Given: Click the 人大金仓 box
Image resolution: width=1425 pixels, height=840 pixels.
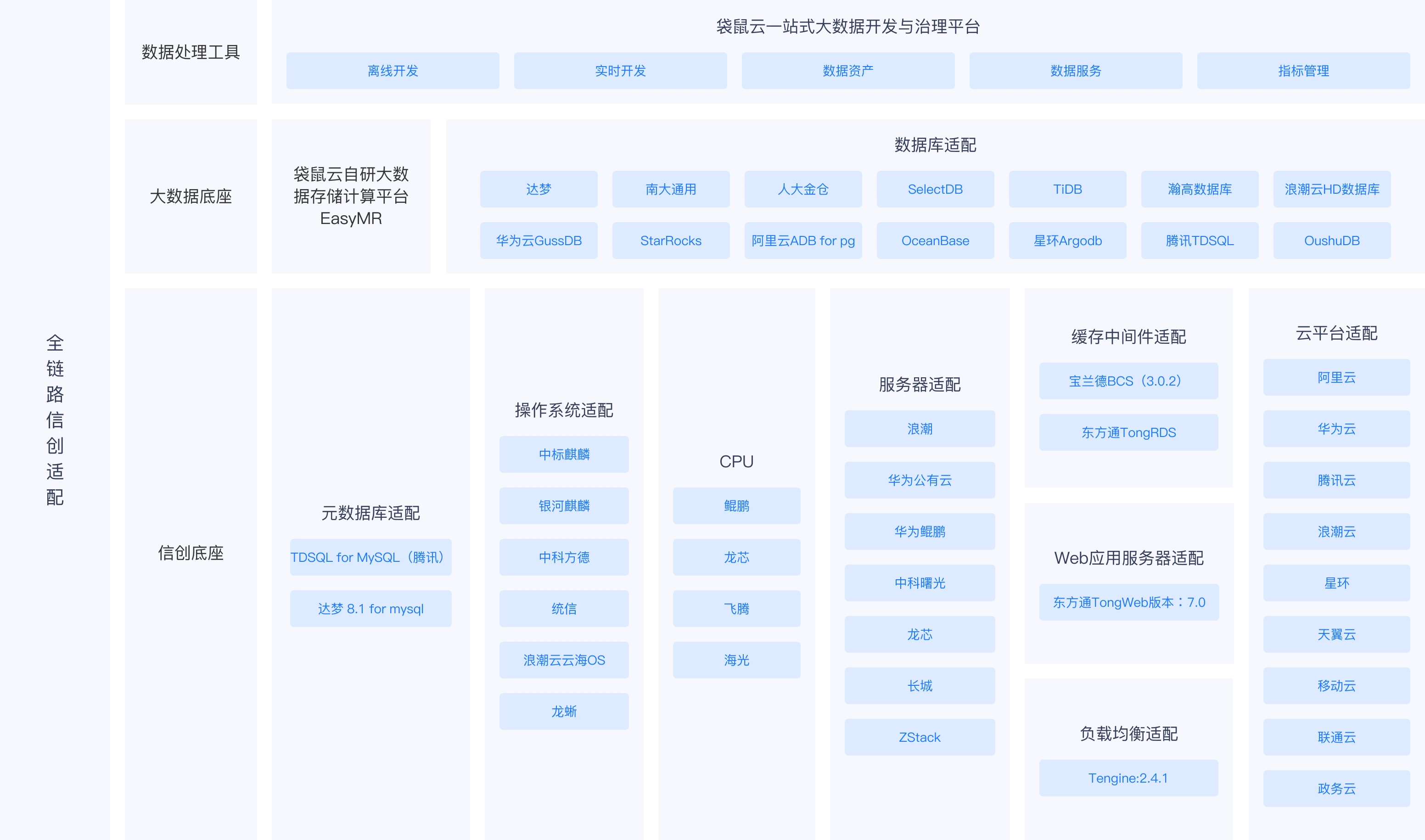Looking at the screenshot, I should pos(803,189).
